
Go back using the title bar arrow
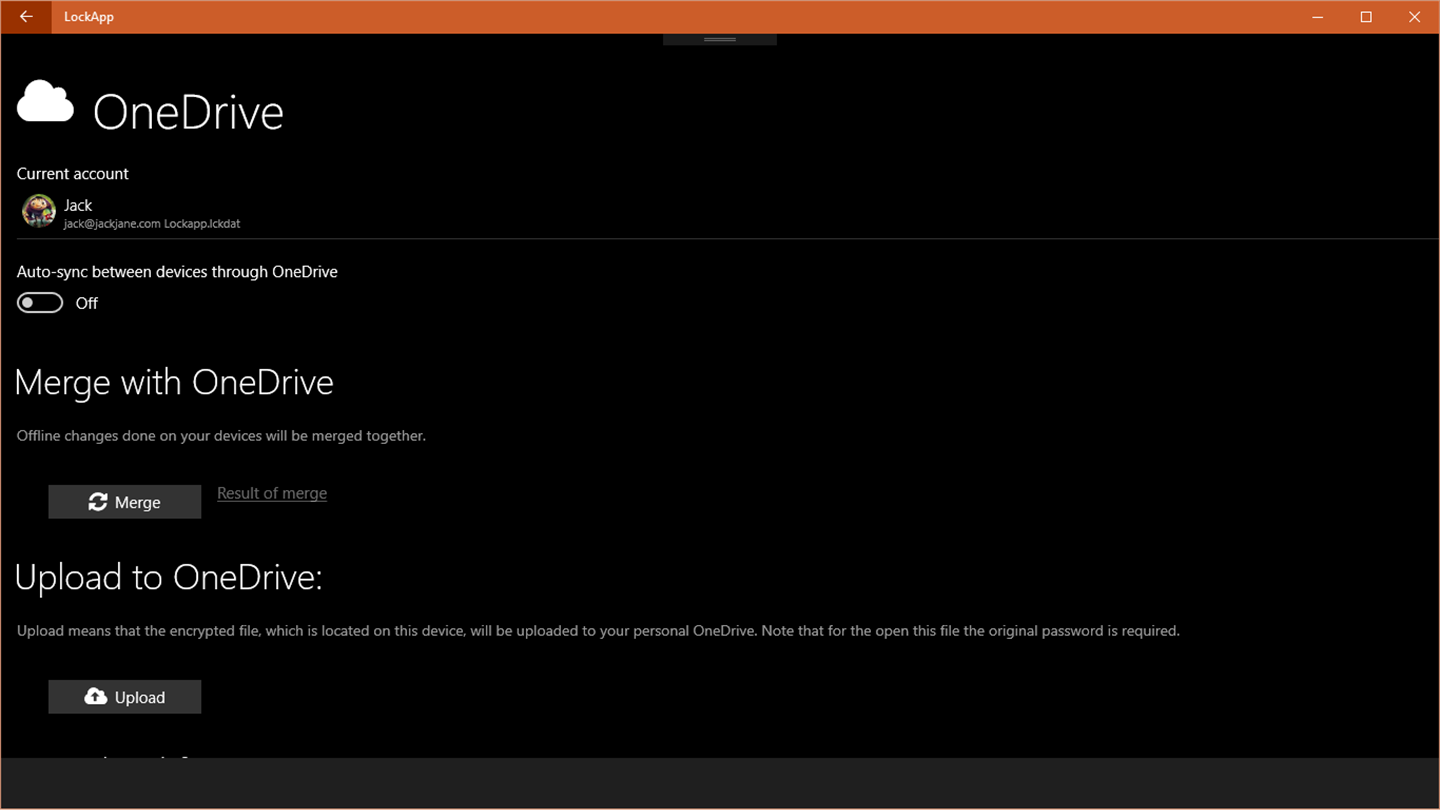[26, 17]
